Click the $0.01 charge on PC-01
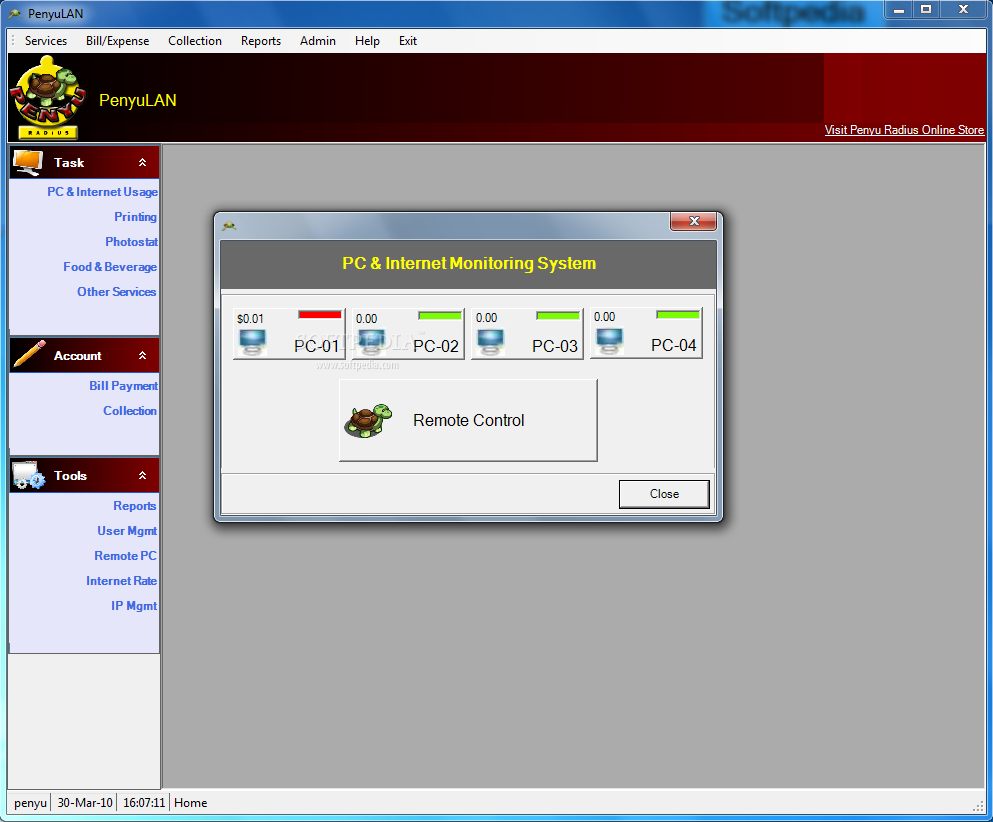The width and height of the screenshot is (993, 822). point(250,319)
